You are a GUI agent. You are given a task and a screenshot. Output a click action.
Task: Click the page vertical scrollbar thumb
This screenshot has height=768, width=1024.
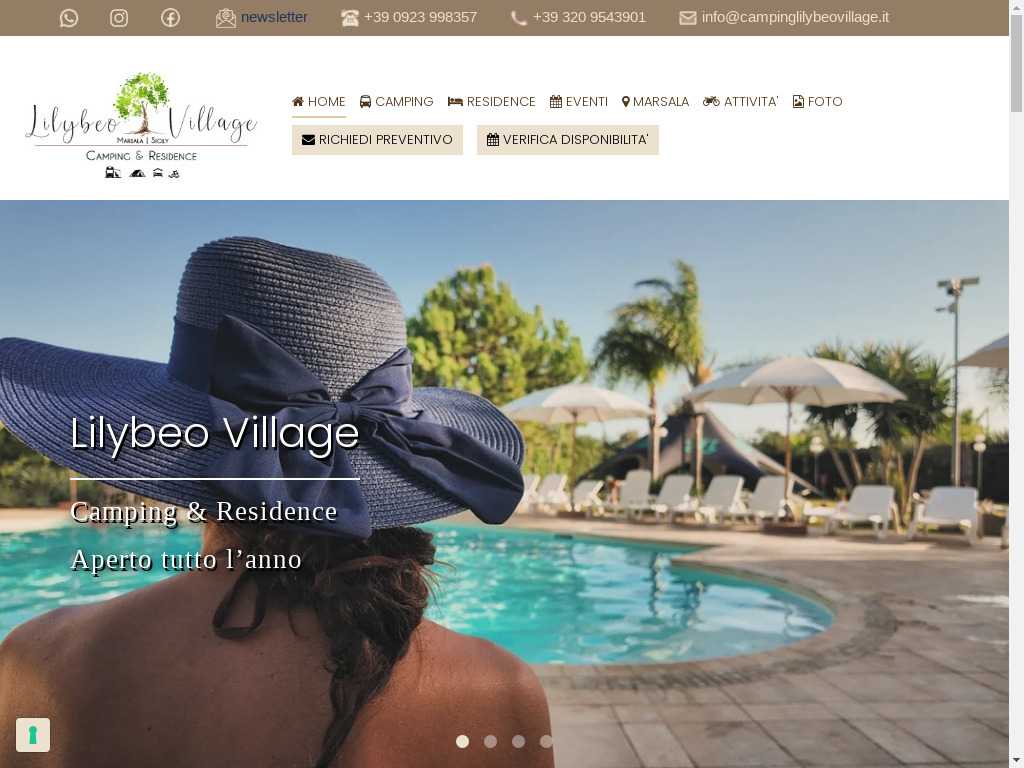point(1016,63)
